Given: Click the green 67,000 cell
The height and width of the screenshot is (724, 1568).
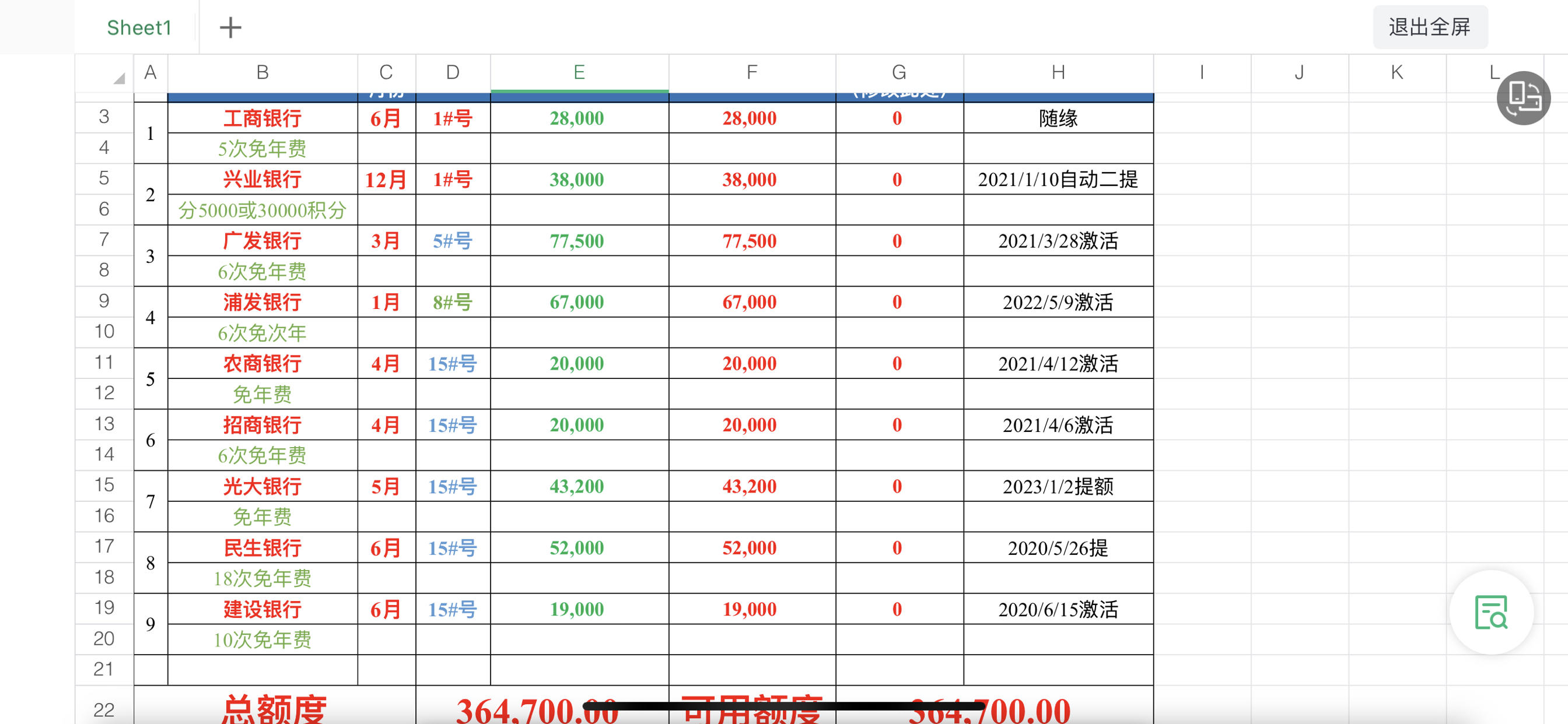Looking at the screenshot, I should (579, 303).
